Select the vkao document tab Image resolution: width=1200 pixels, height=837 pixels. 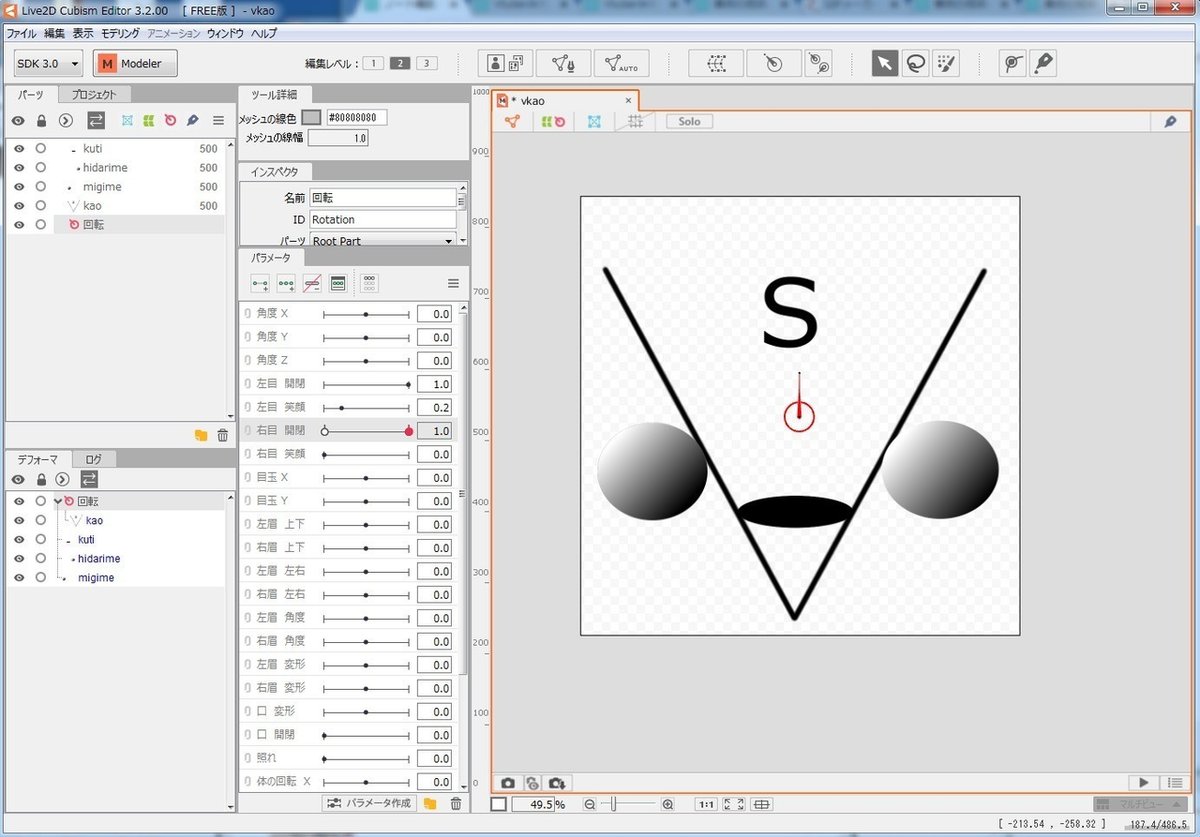coord(564,100)
